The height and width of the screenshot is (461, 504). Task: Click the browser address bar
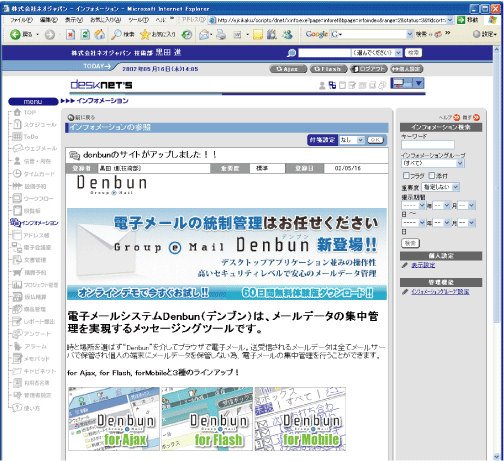tap(331, 20)
